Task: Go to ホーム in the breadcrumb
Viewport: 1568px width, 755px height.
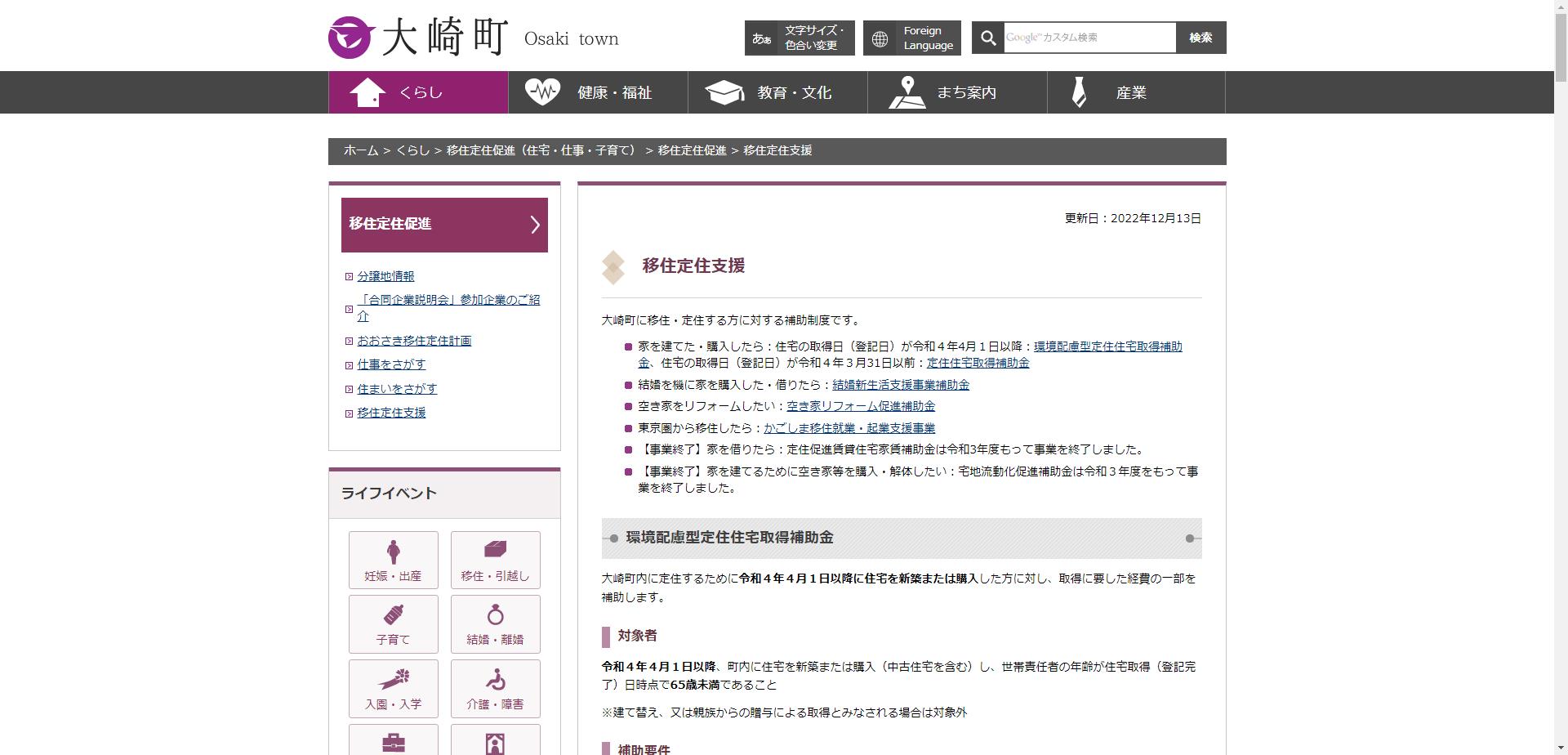Action: tap(361, 150)
